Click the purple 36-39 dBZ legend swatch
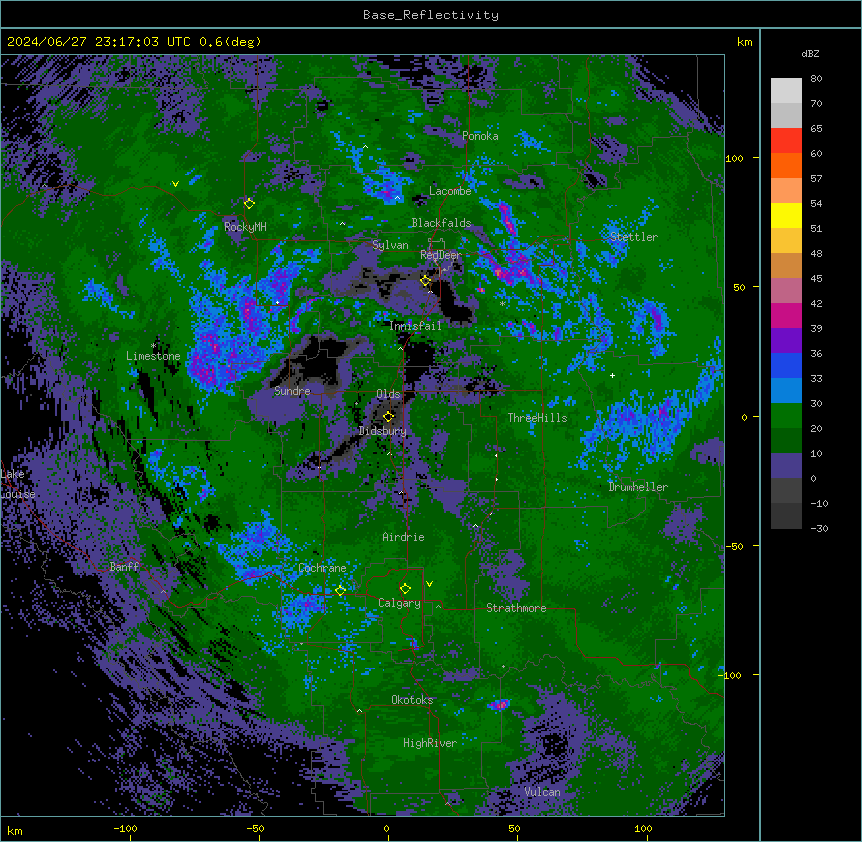Image resolution: width=862 pixels, height=842 pixels. point(786,341)
